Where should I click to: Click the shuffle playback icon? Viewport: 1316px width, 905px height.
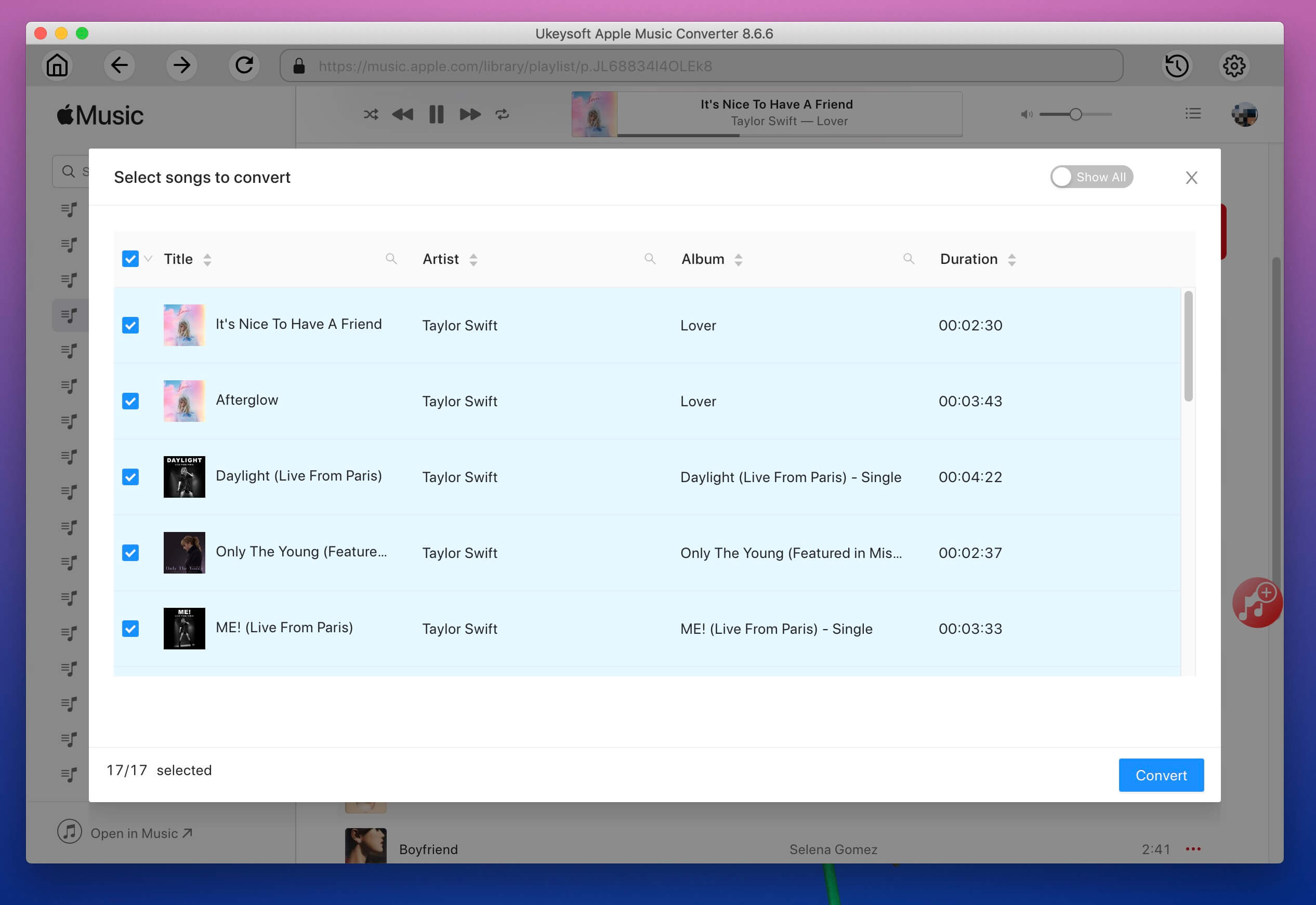(x=370, y=113)
